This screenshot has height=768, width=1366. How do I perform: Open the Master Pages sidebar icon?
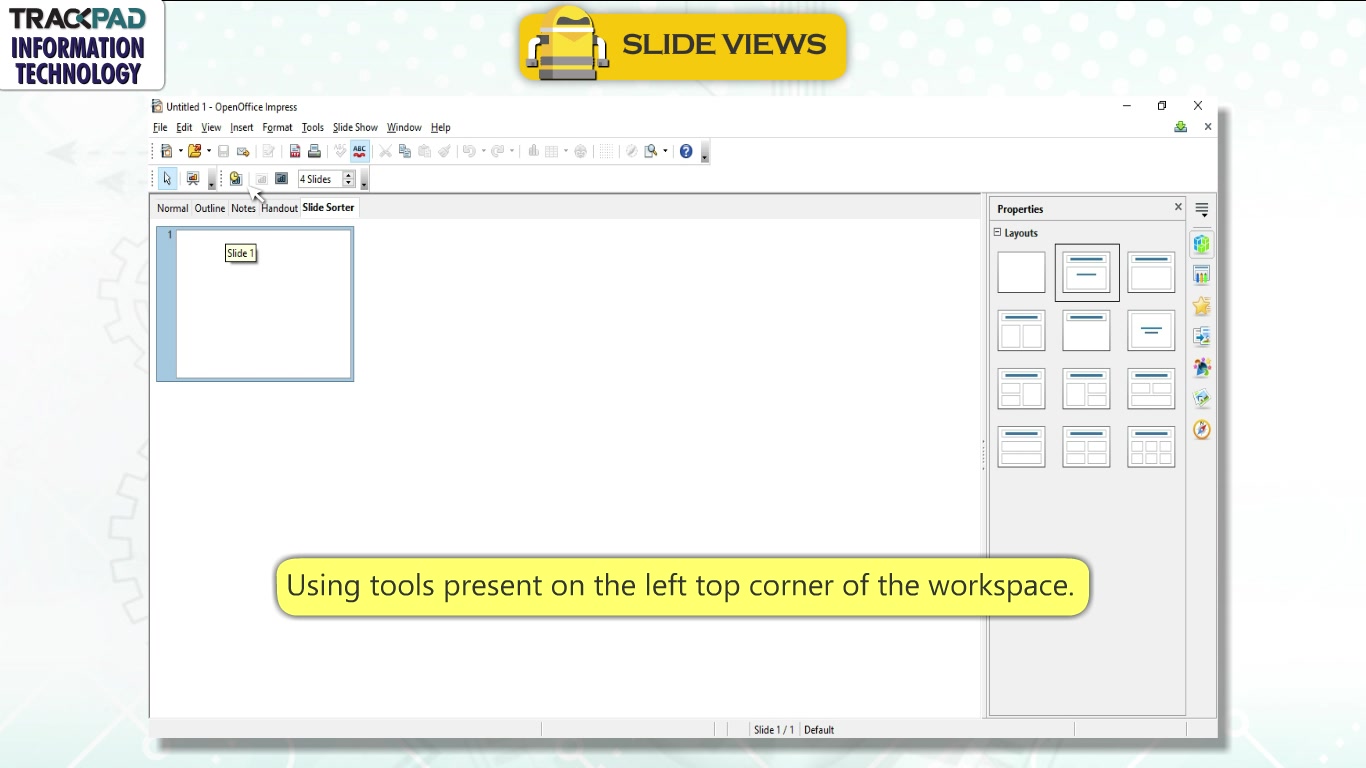pos(1202,275)
